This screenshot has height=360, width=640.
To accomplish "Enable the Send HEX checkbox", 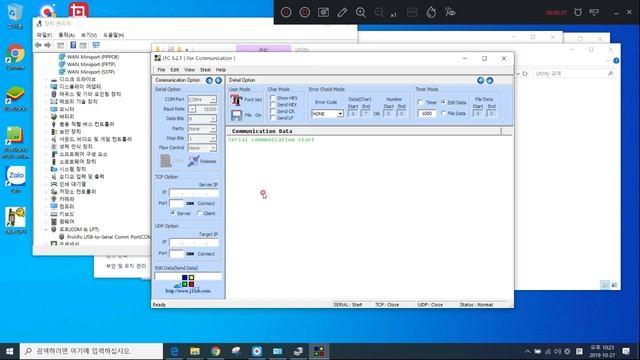I will click(273, 104).
